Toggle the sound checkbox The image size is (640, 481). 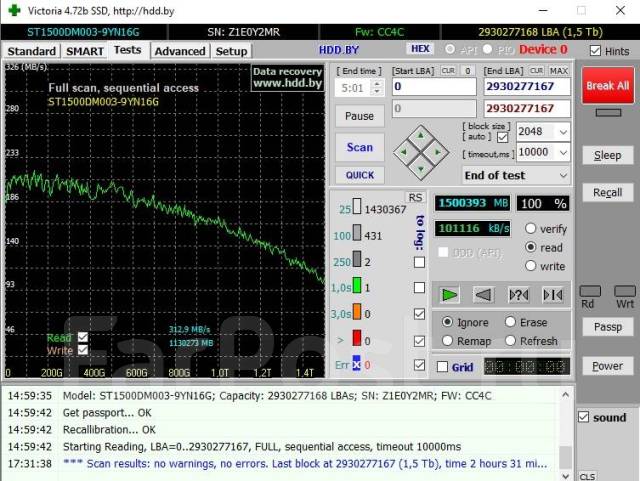pyautogui.click(x=584, y=417)
